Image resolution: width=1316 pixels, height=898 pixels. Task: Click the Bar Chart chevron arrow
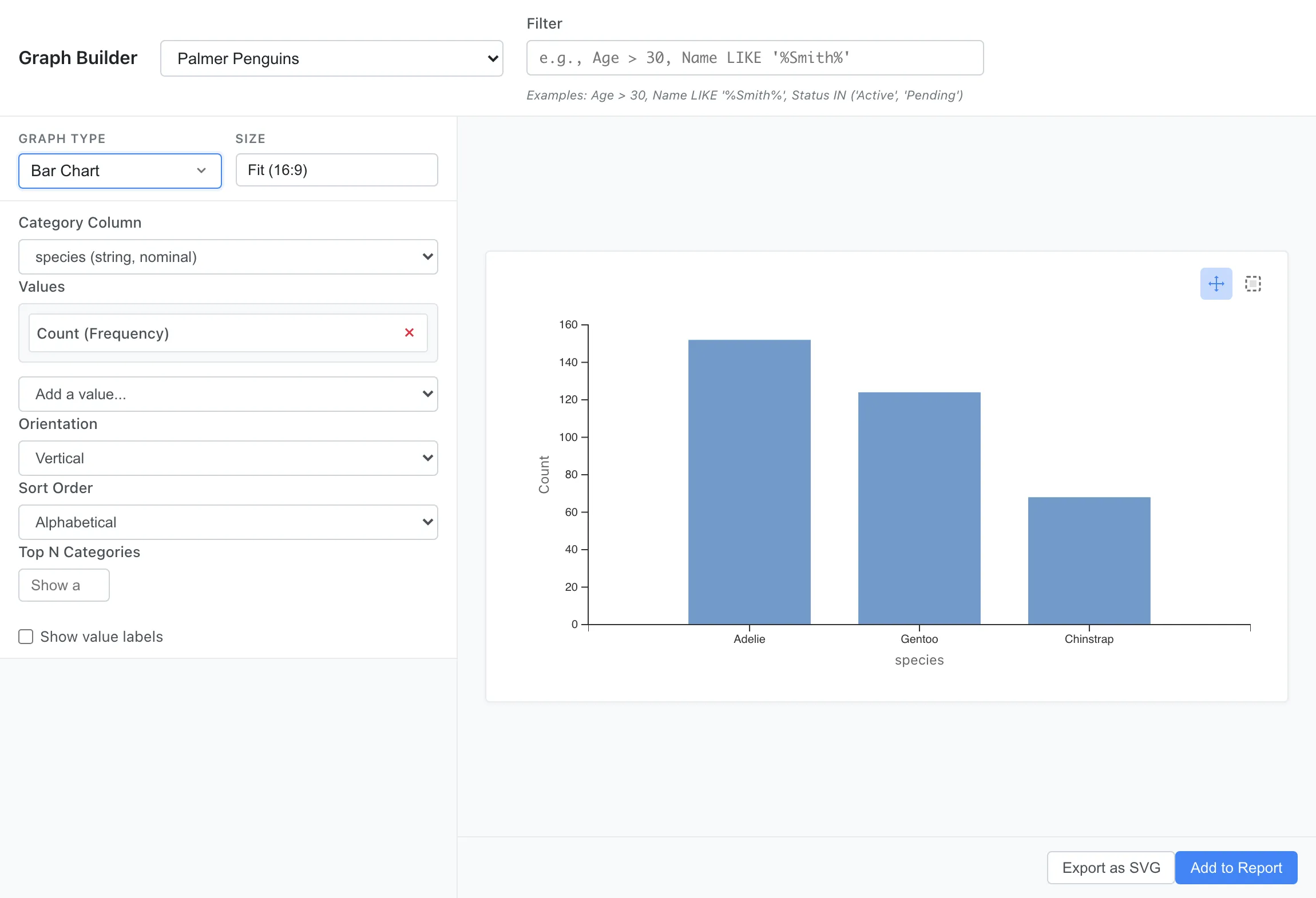pyautogui.click(x=201, y=170)
